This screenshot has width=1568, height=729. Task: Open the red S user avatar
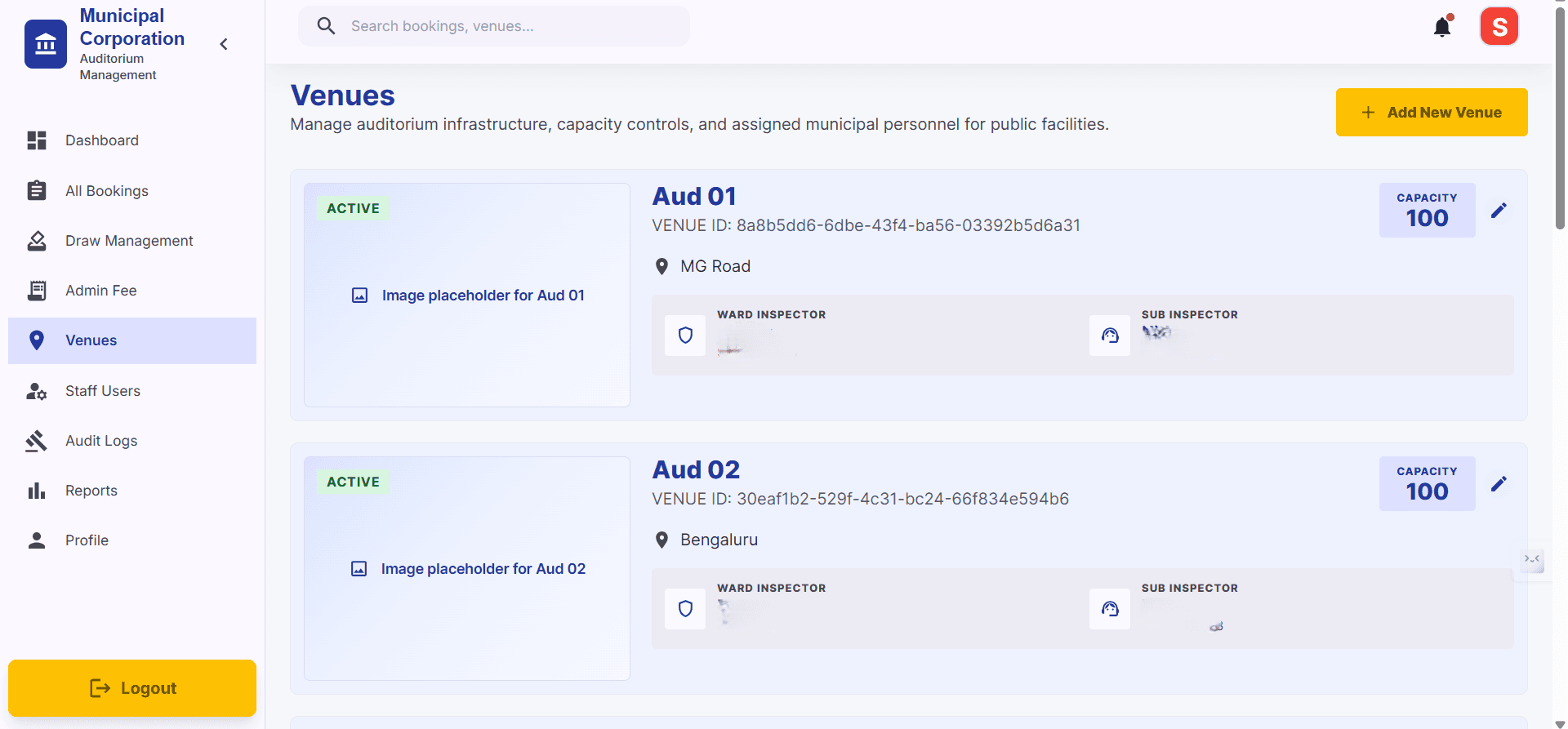click(x=1499, y=27)
